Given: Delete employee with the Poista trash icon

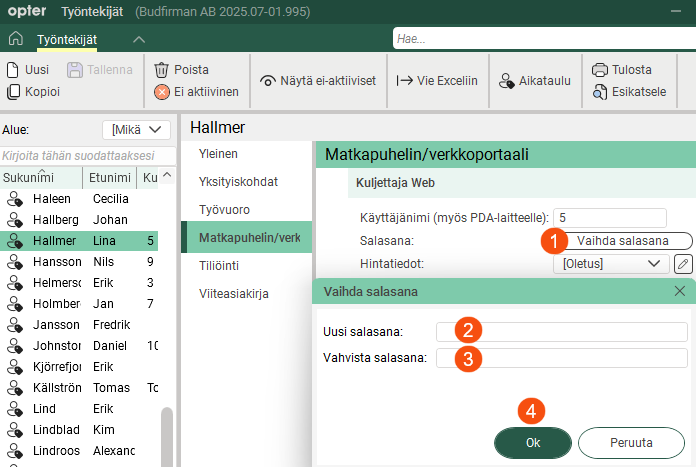Looking at the screenshot, I should coord(161,70).
